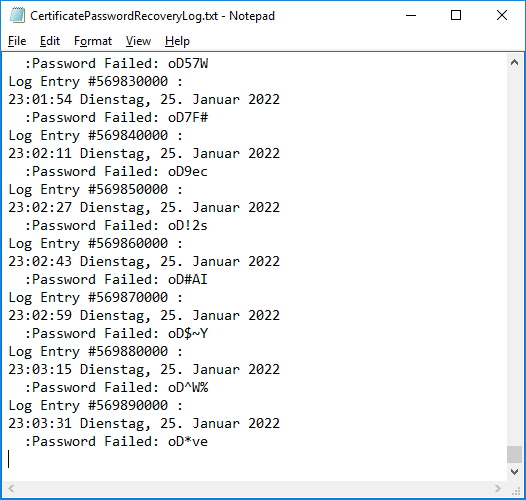The width and height of the screenshot is (526, 500).
Task: Click the horizontal scrollbar right arrow
Action: pyautogui.click(x=498, y=488)
